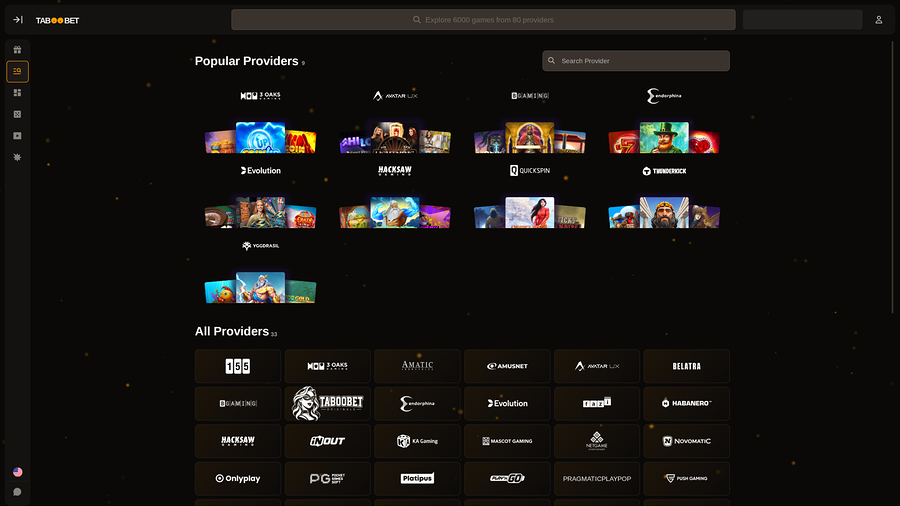Viewport: 900px width, 506px height.
Task: Open Endorphina popular provider card
Action: 664,120
